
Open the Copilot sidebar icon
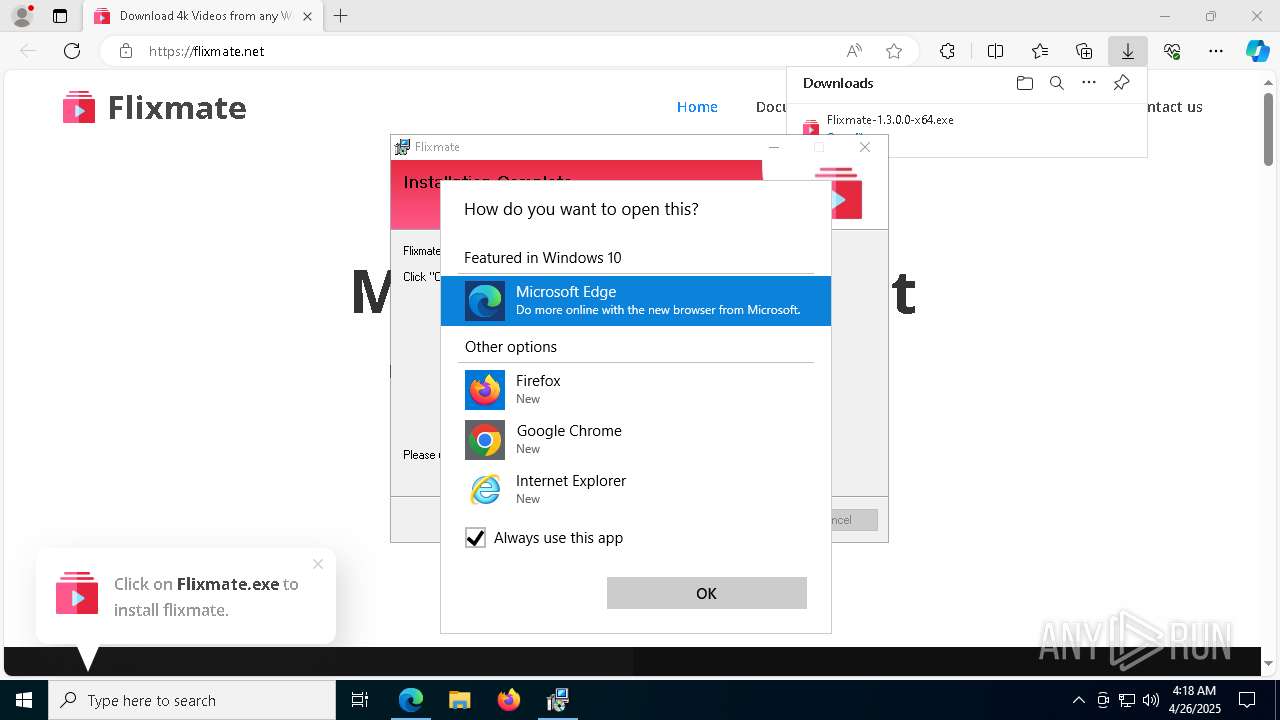1257,51
